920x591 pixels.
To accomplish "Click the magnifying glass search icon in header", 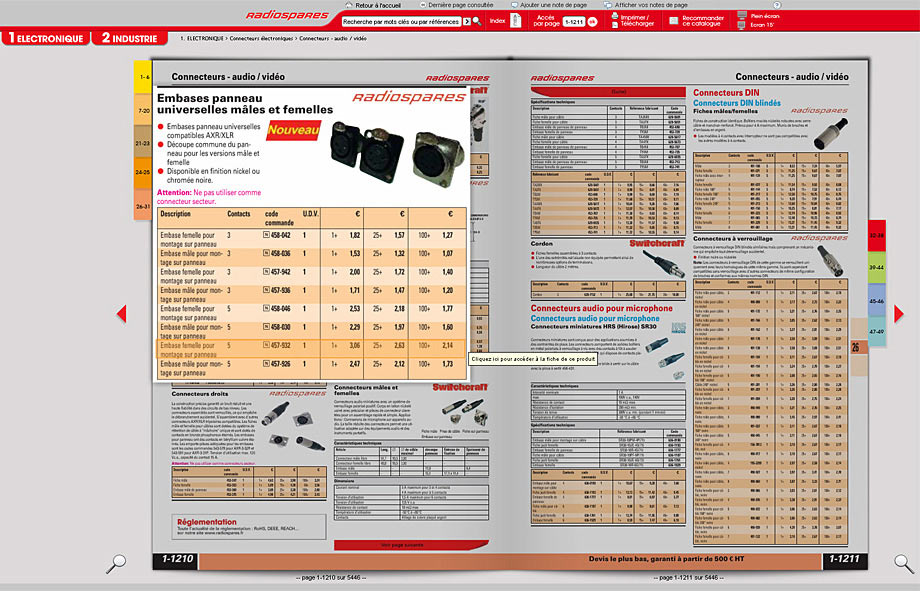I will (x=477, y=22).
